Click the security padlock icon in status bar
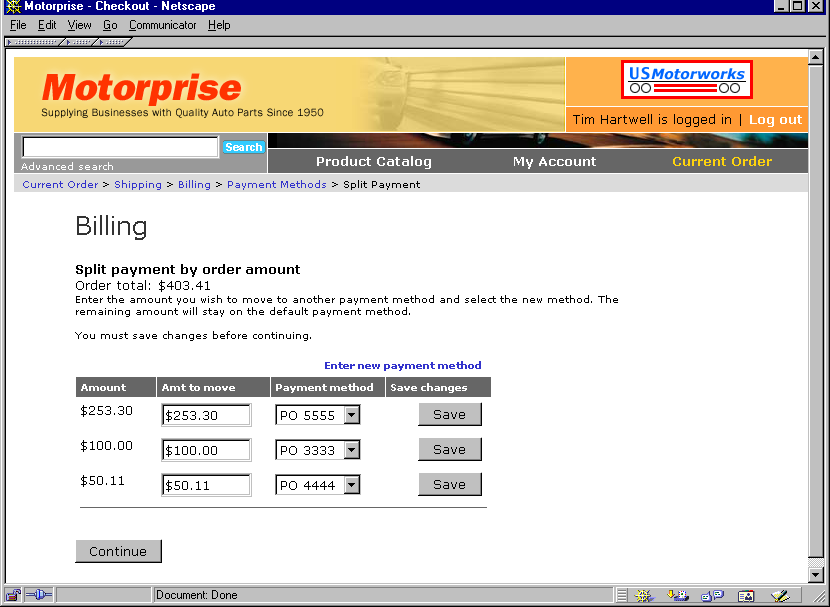 pos(13,595)
